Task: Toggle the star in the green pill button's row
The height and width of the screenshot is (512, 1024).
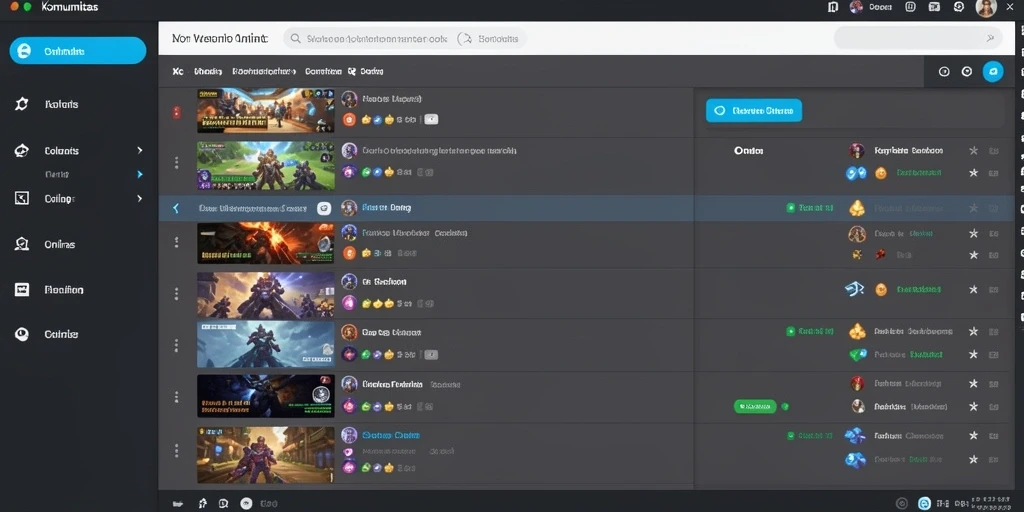Action: pyautogui.click(x=974, y=406)
